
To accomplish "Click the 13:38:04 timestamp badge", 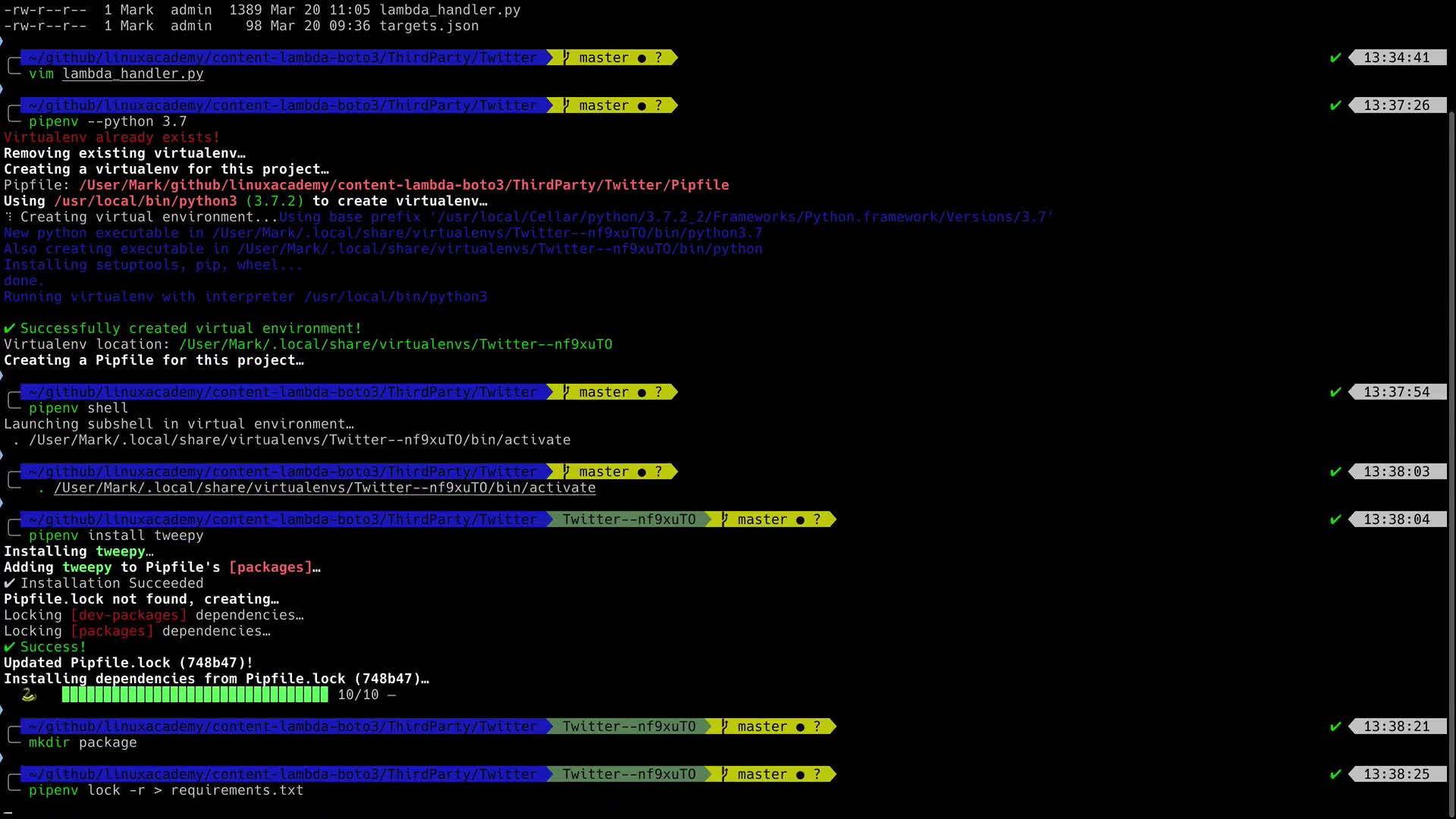I will point(1396,519).
